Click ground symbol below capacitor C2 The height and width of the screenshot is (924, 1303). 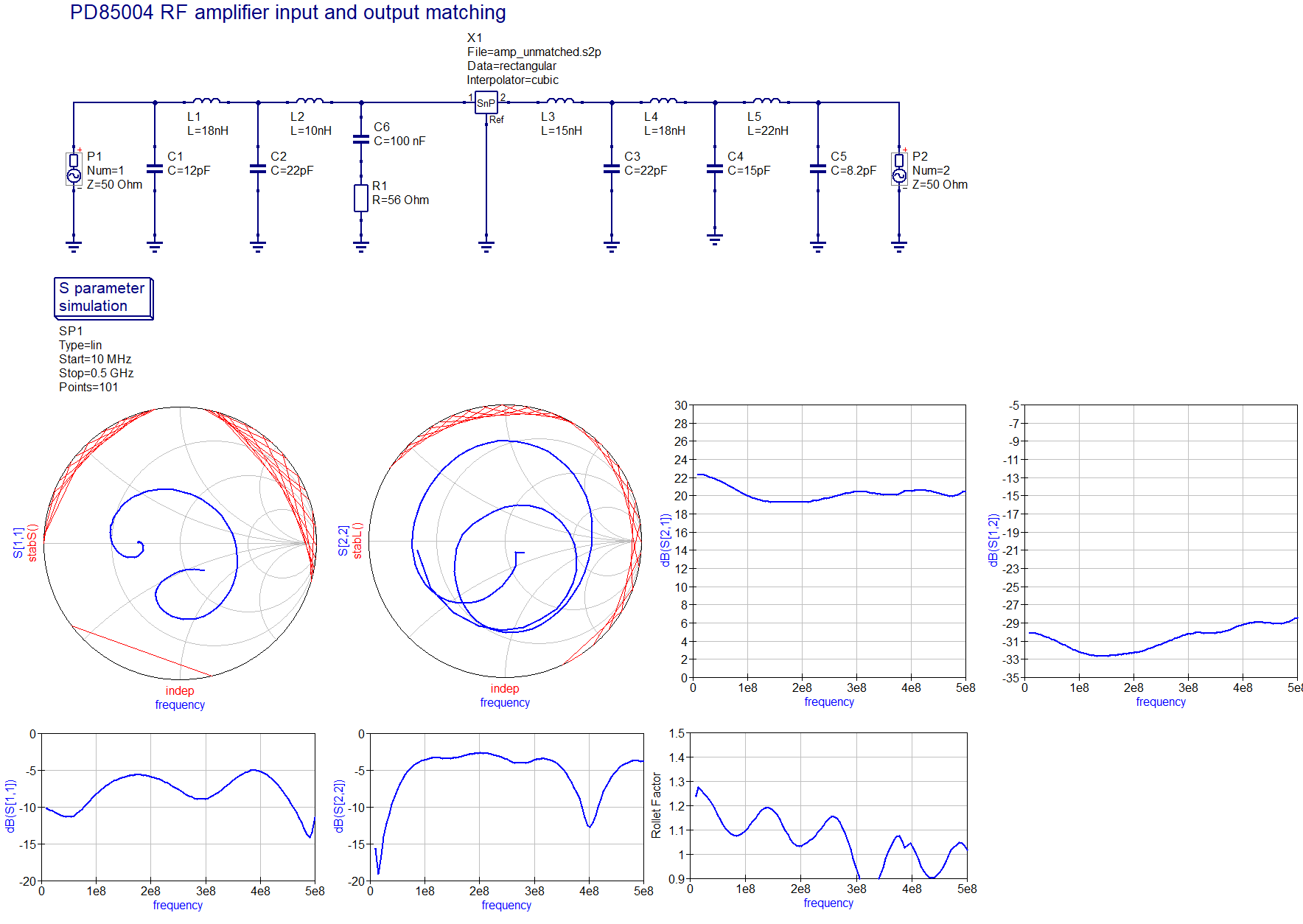click(258, 245)
